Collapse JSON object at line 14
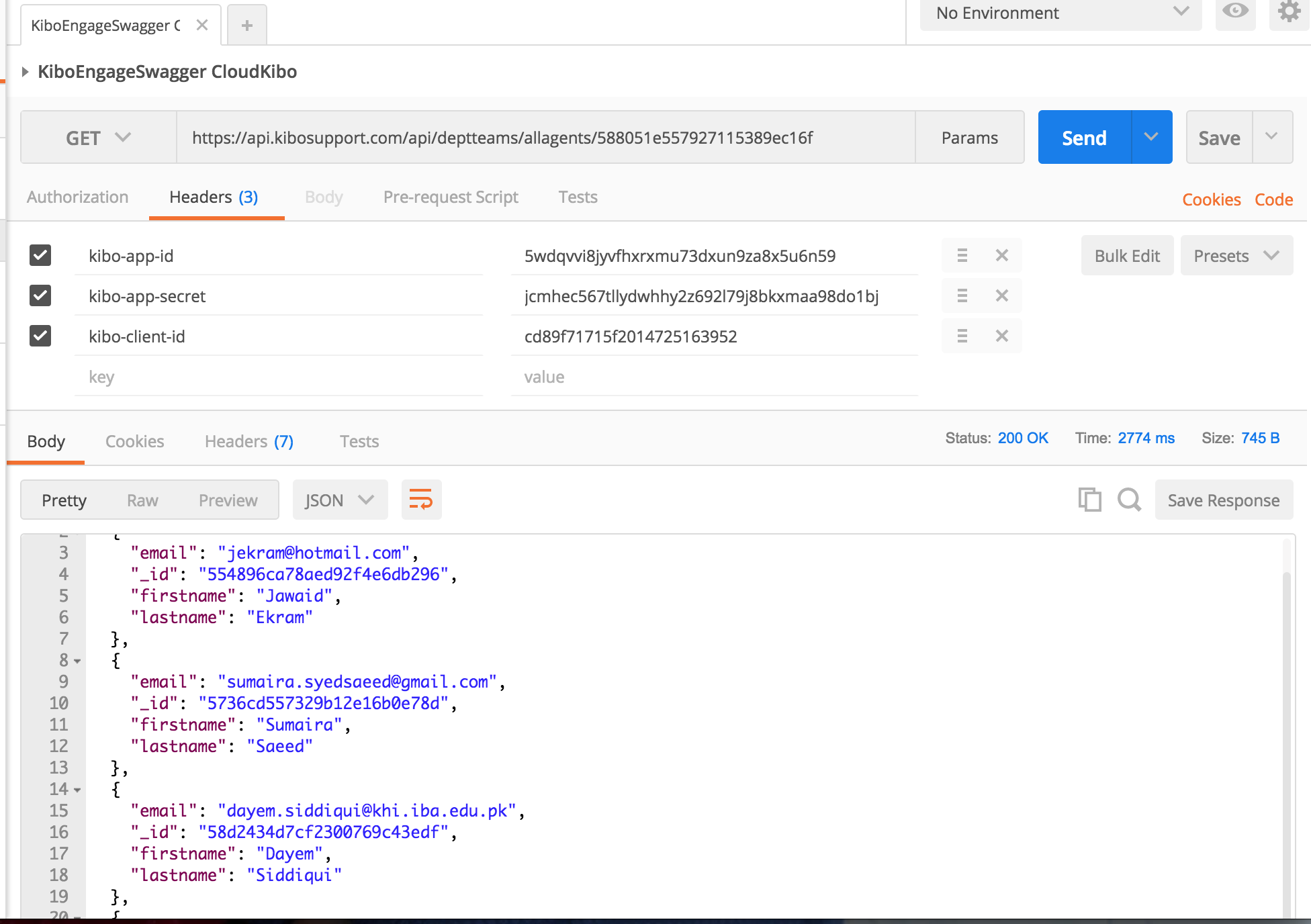The width and height of the screenshot is (1311, 924). [x=77, y=790]
